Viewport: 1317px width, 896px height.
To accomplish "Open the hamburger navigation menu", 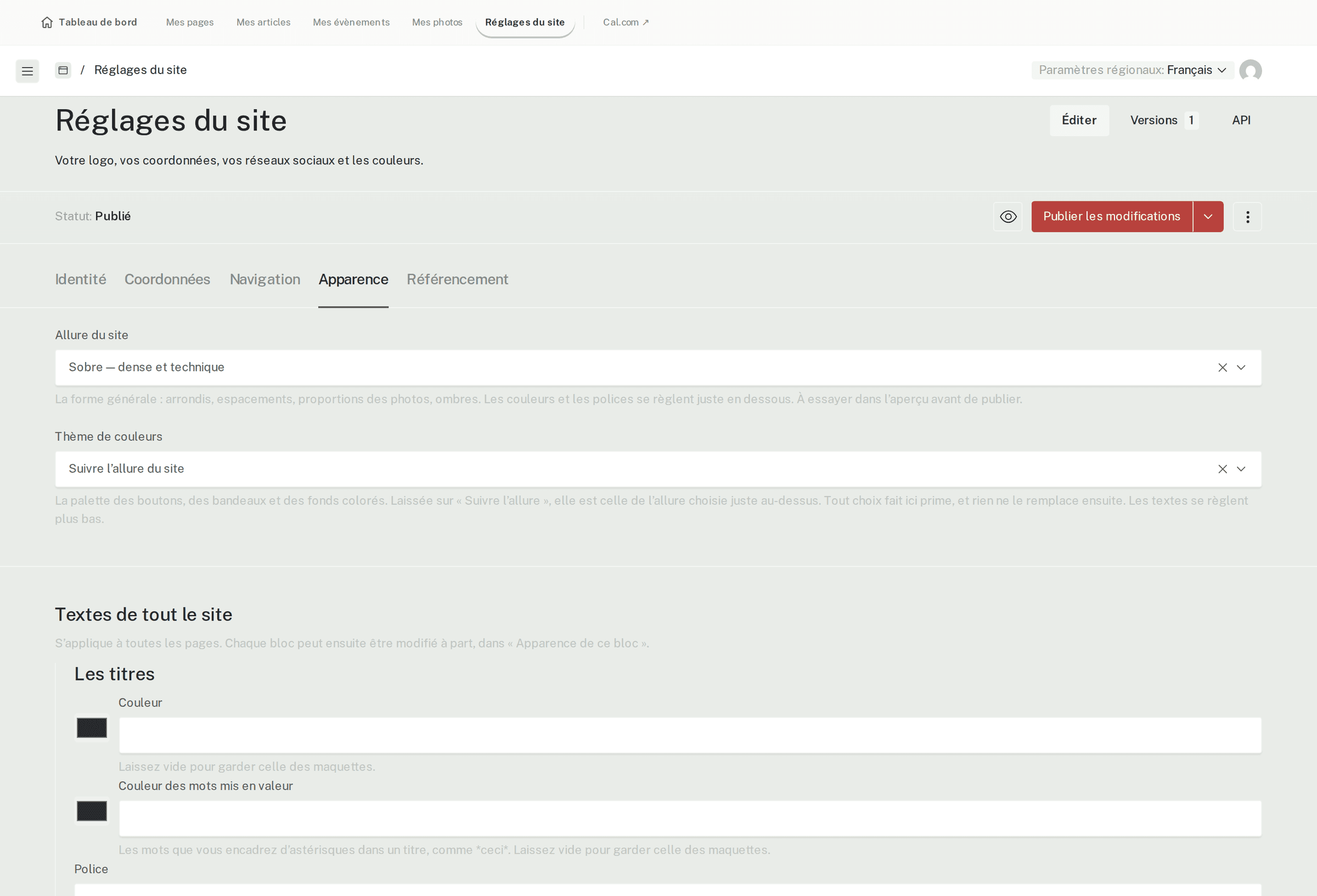I will coord(27,71).
